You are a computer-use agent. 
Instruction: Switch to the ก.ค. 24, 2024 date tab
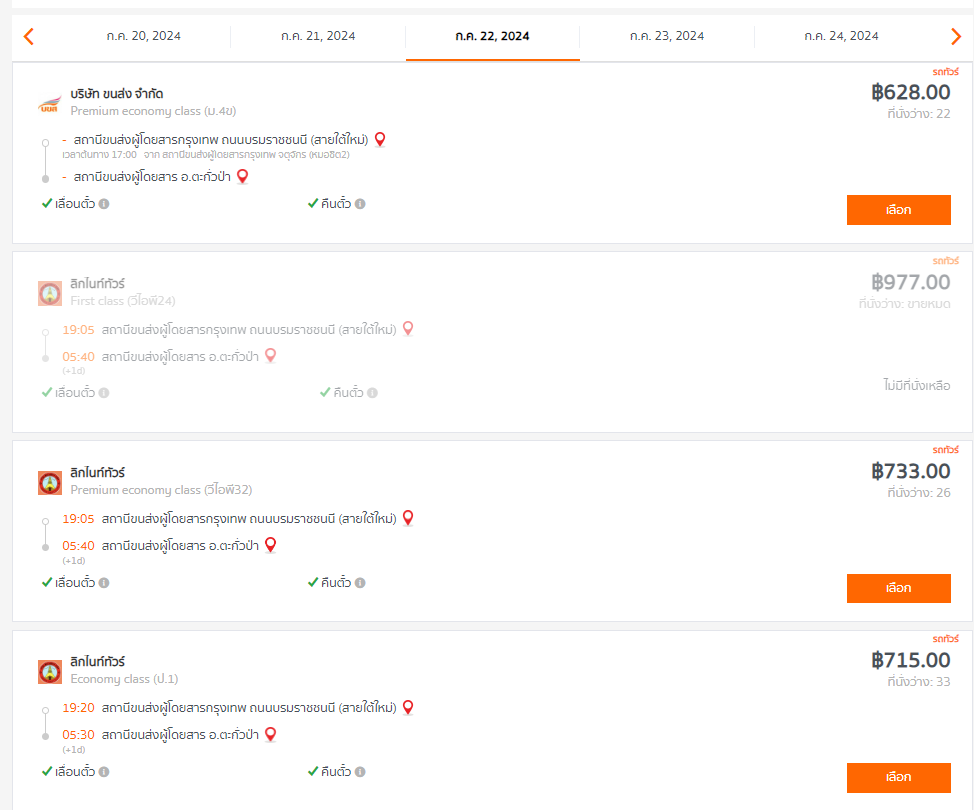pos(842,36)
